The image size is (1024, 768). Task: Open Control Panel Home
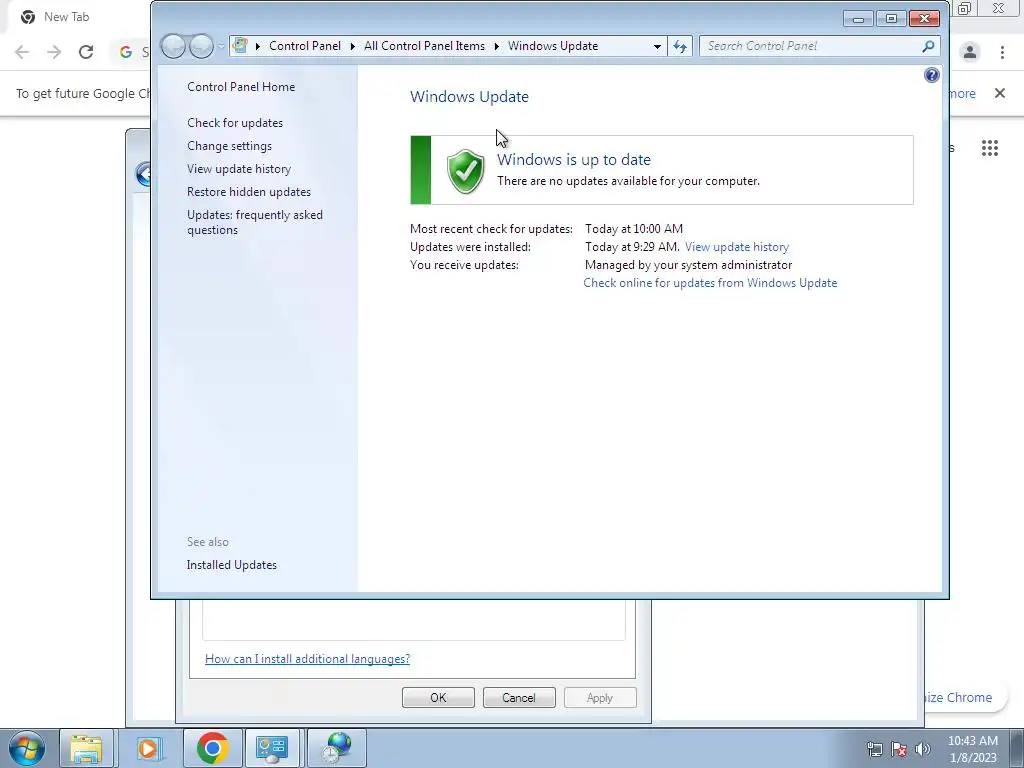pyautogui.click(x=241, y=87)
